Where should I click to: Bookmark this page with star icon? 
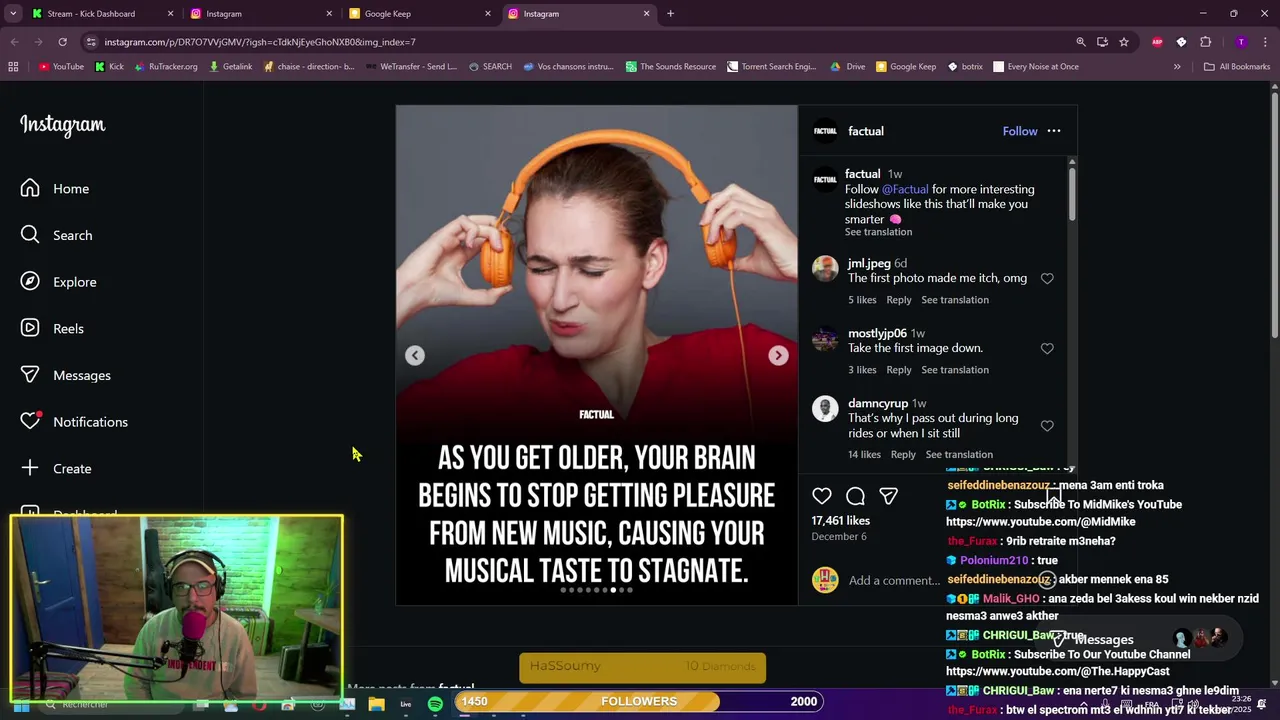pyautogui.click(x=1124, y=42)
